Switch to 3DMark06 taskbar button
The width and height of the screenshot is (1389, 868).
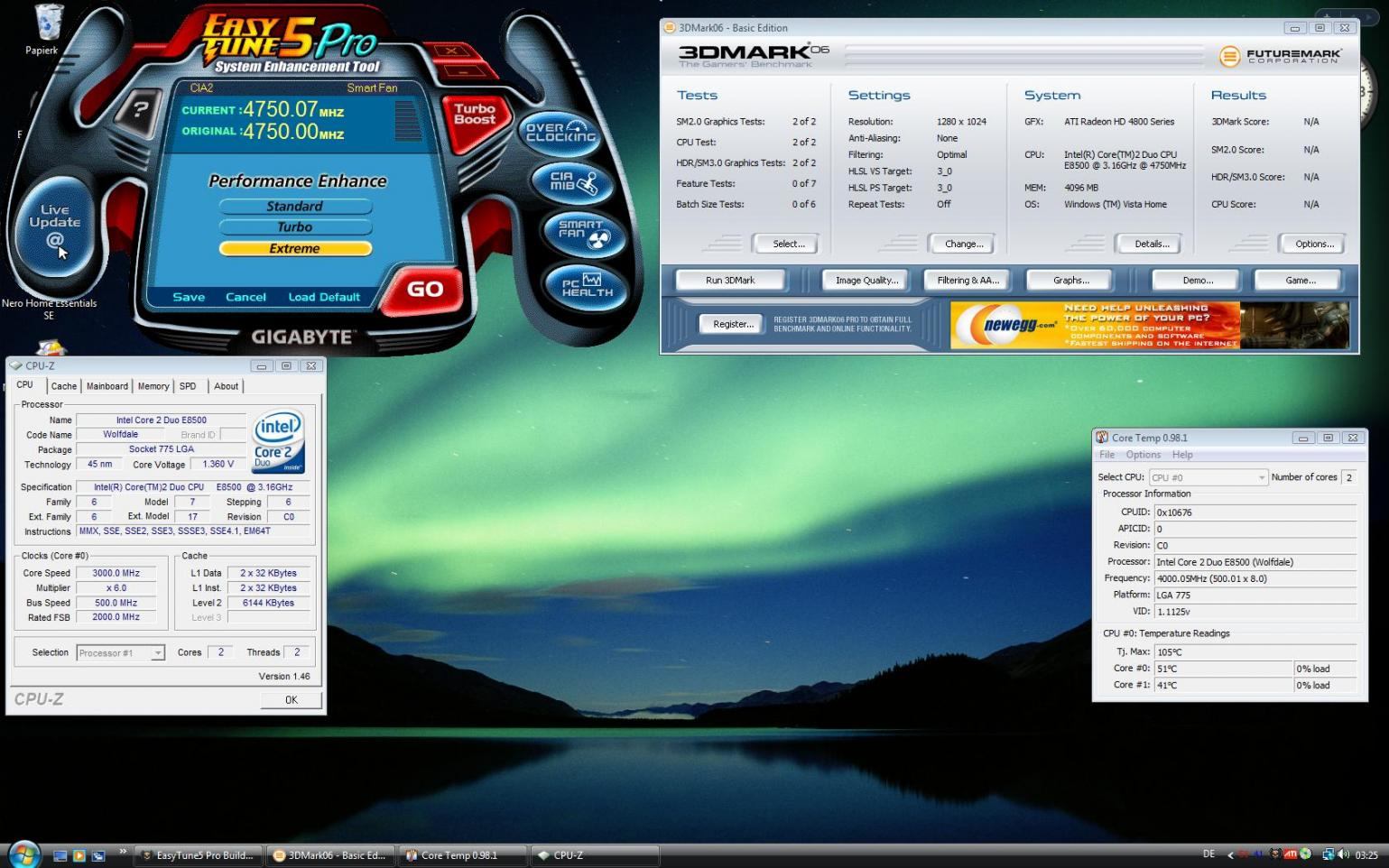pos(330,855)
